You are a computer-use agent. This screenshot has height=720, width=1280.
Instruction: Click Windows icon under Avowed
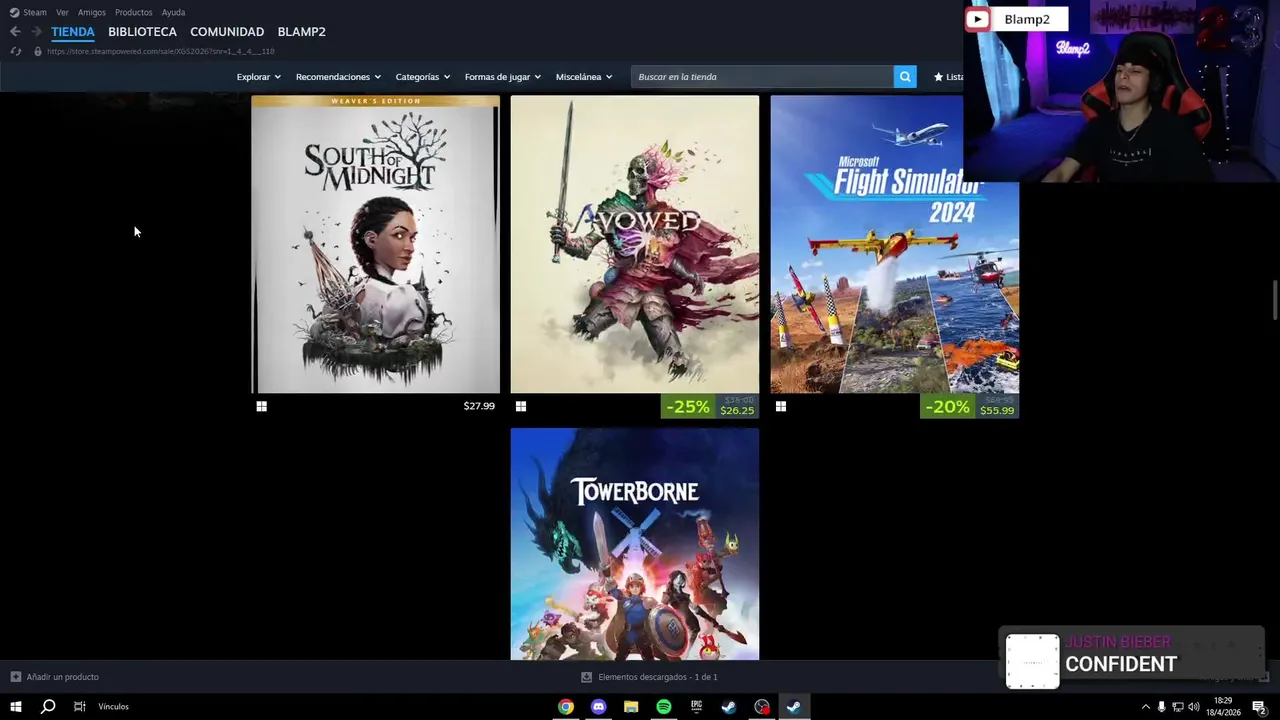pyautogui.click(x=521, y=406)
